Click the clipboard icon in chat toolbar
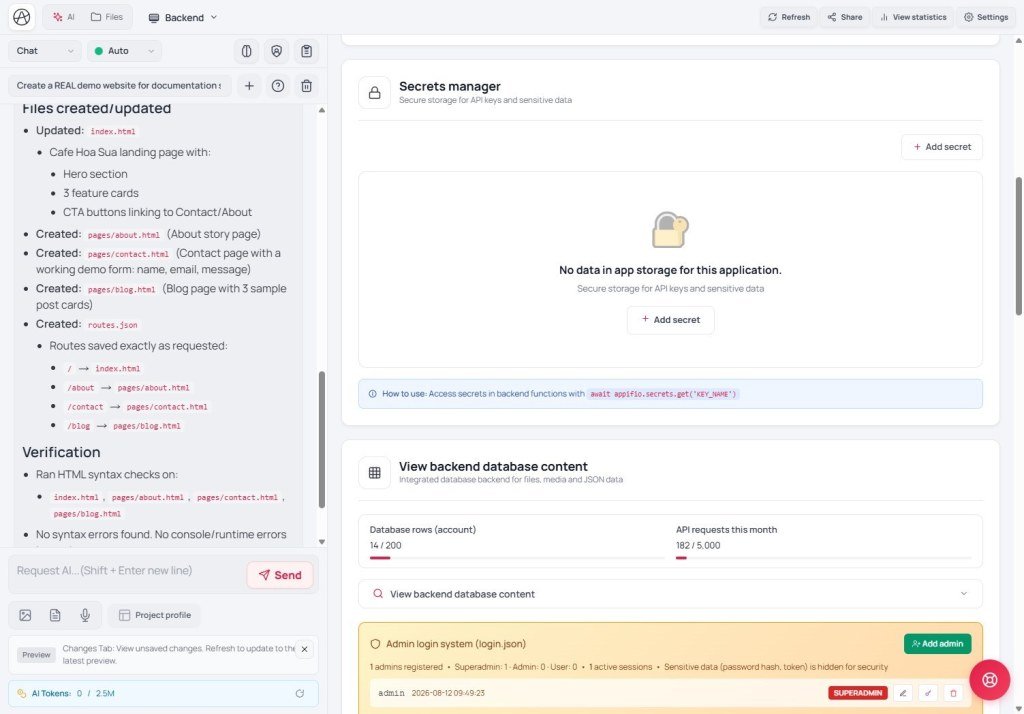Screen dimensions: 1024x714 [306, 51]
